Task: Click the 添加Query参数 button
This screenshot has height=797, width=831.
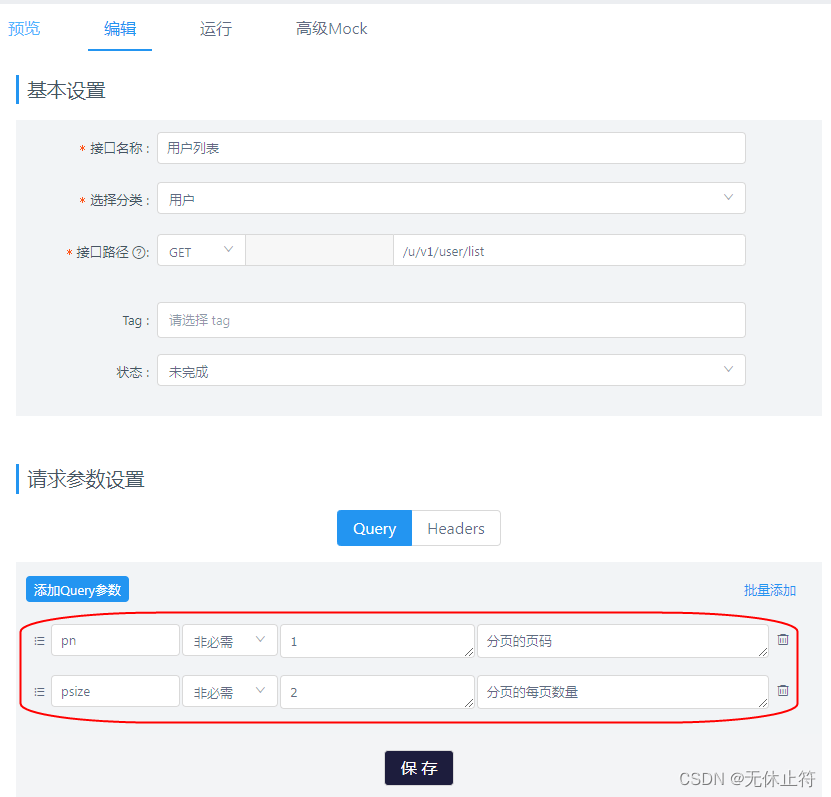Action: click(x=77, y=589)
